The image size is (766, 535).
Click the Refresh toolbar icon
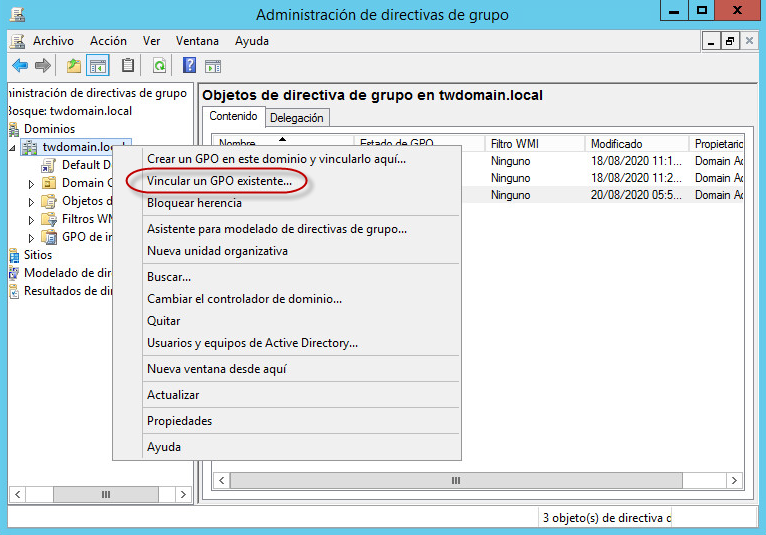pos(159,66)
